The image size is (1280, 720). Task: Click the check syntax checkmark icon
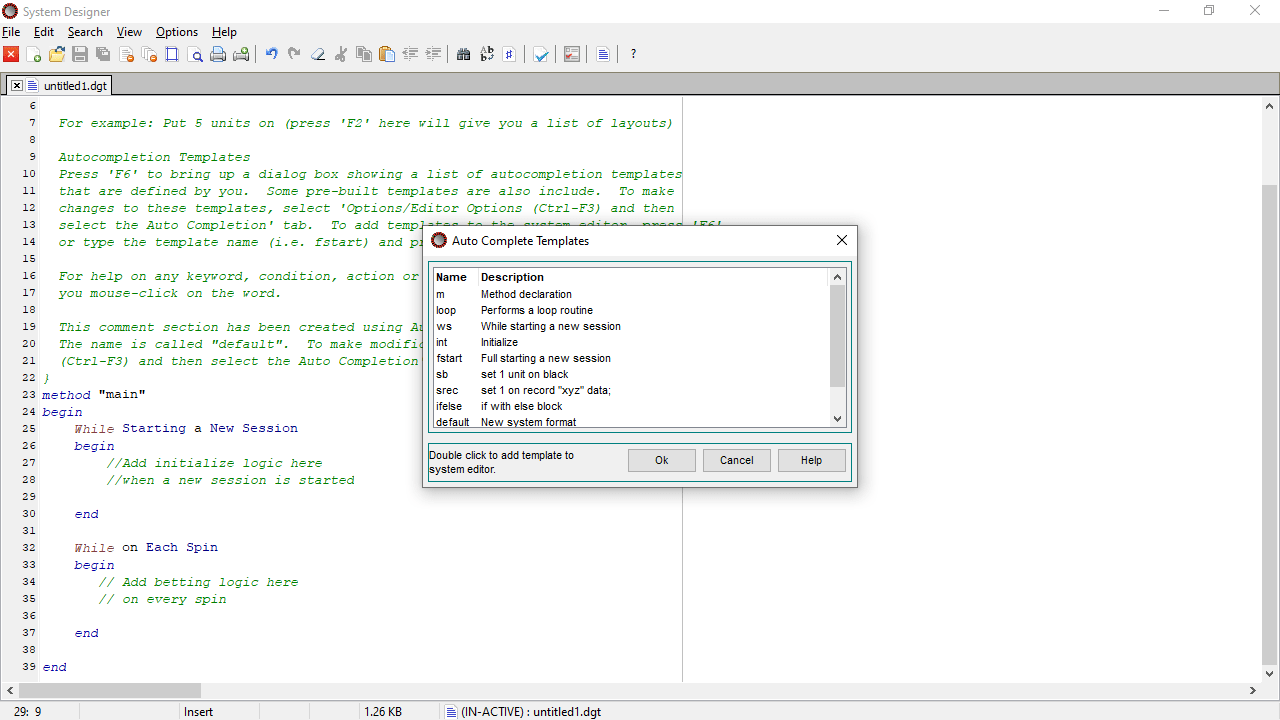pyautogui.click(x=541, y=54)
